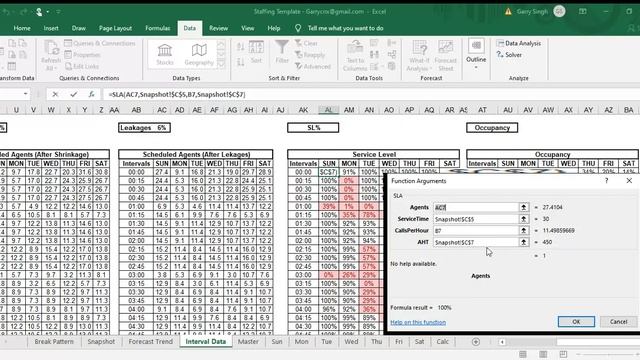Open the Review ribbon tab
This screenshot has width=640, height=360.
[218, 28]
